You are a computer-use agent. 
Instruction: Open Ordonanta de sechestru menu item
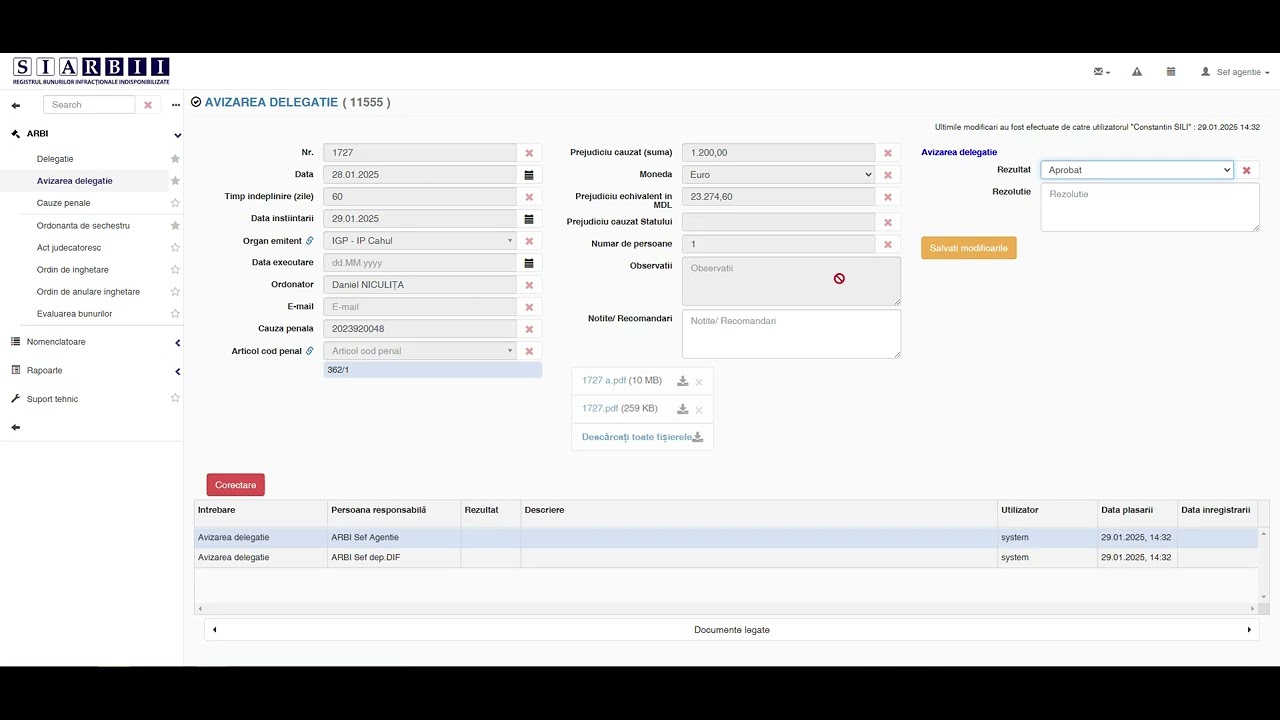point(83,226)
